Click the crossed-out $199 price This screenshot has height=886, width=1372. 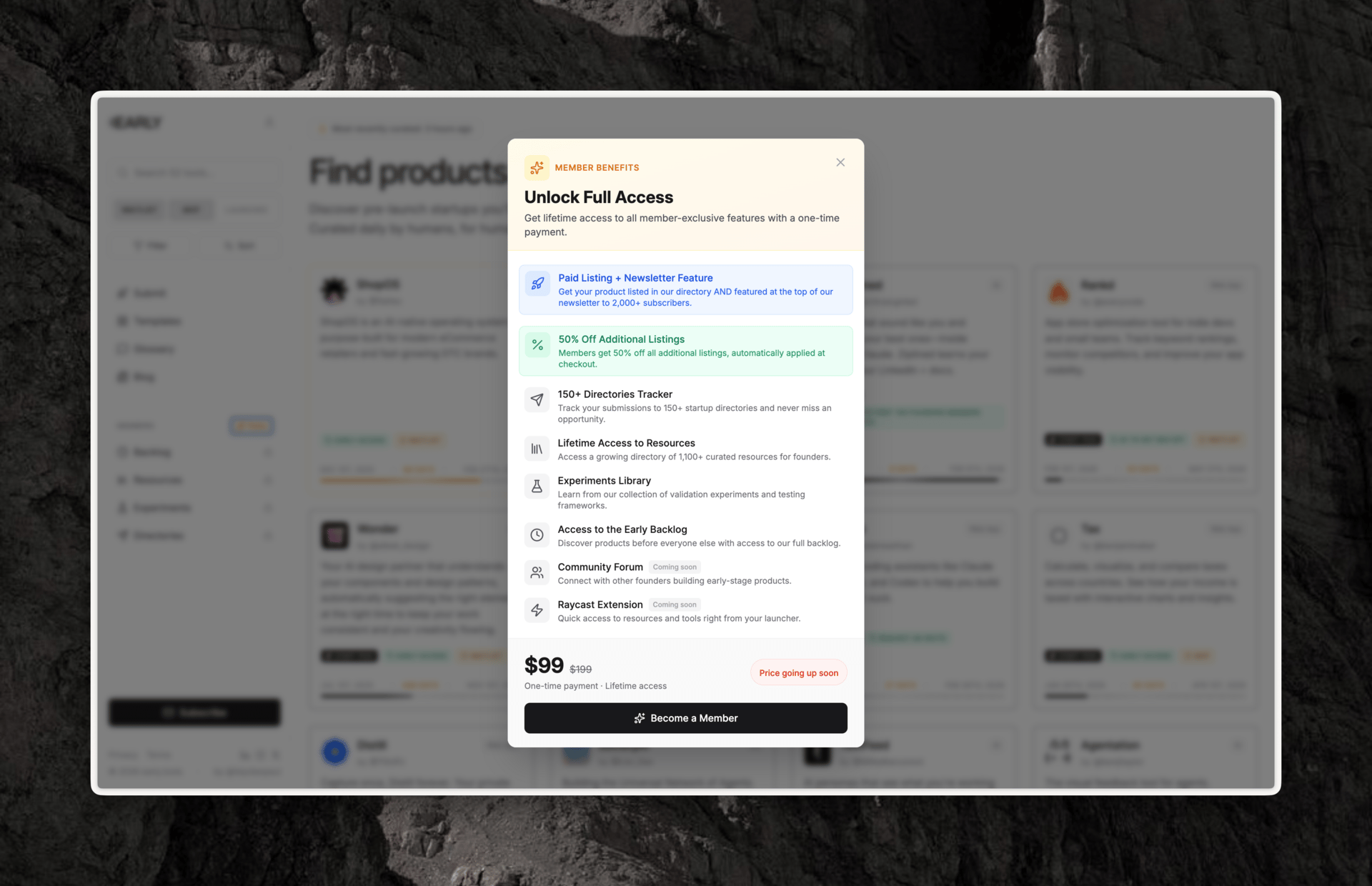[580, 670]
